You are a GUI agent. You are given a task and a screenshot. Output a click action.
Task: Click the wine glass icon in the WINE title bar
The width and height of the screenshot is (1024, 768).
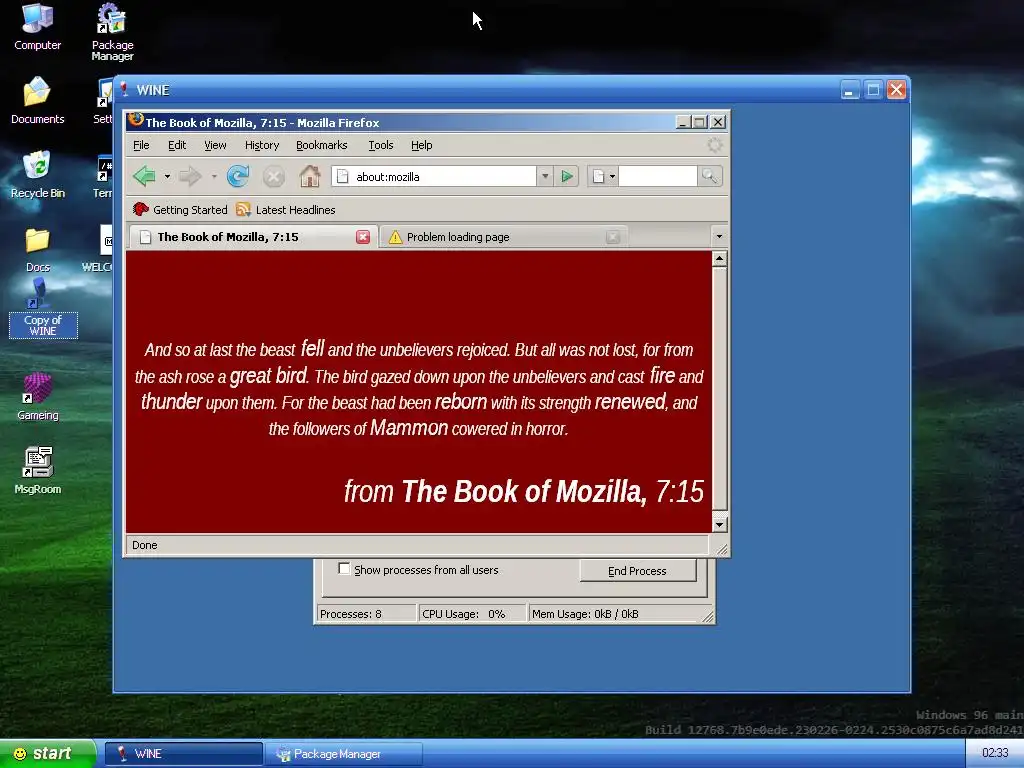pos(124,89)
